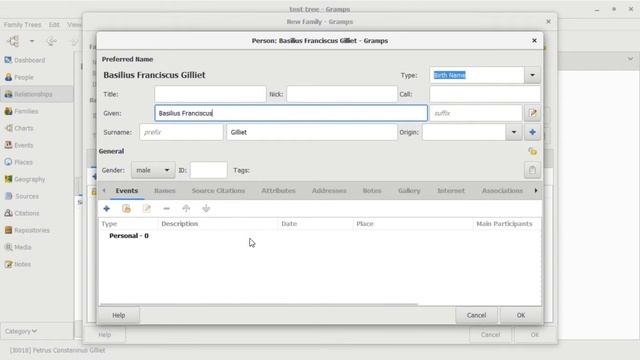Open Origin dropdown arrow
Viewport: 640px width, 360px height.
coord(514,132)
